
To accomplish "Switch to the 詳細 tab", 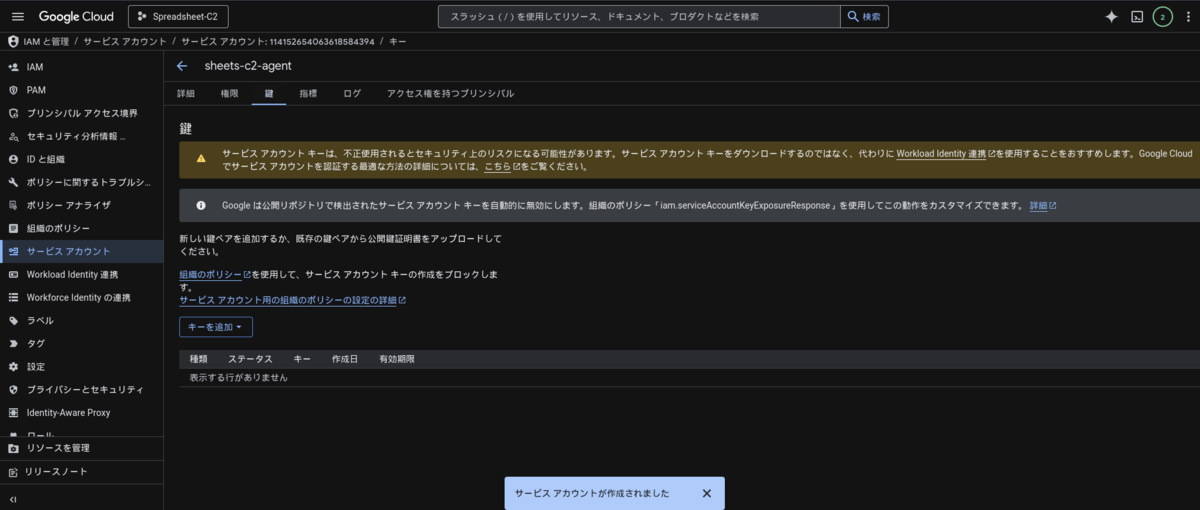I will [x=186, y=93].
